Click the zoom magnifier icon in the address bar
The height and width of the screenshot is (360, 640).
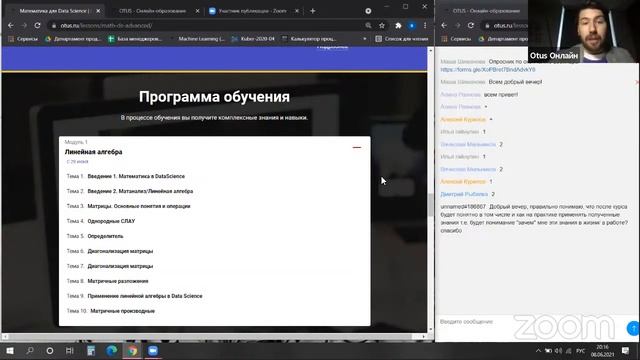pos(368,25)
